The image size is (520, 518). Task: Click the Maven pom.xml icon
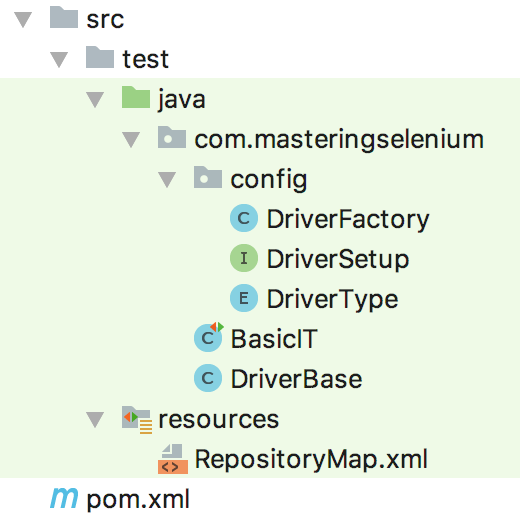64,499
